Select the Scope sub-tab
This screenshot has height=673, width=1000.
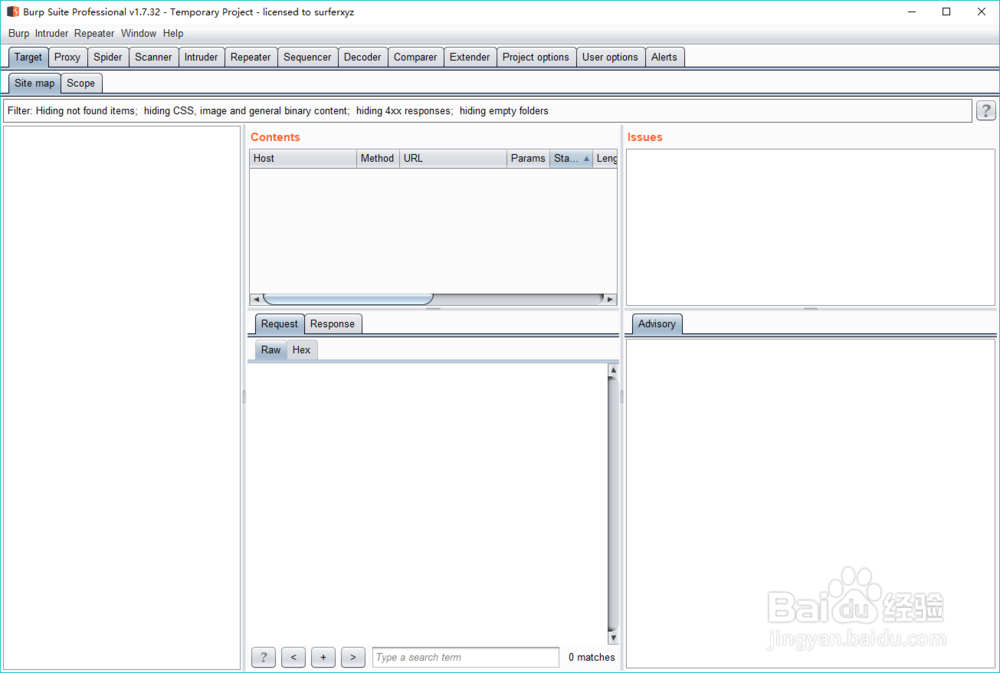81,83
